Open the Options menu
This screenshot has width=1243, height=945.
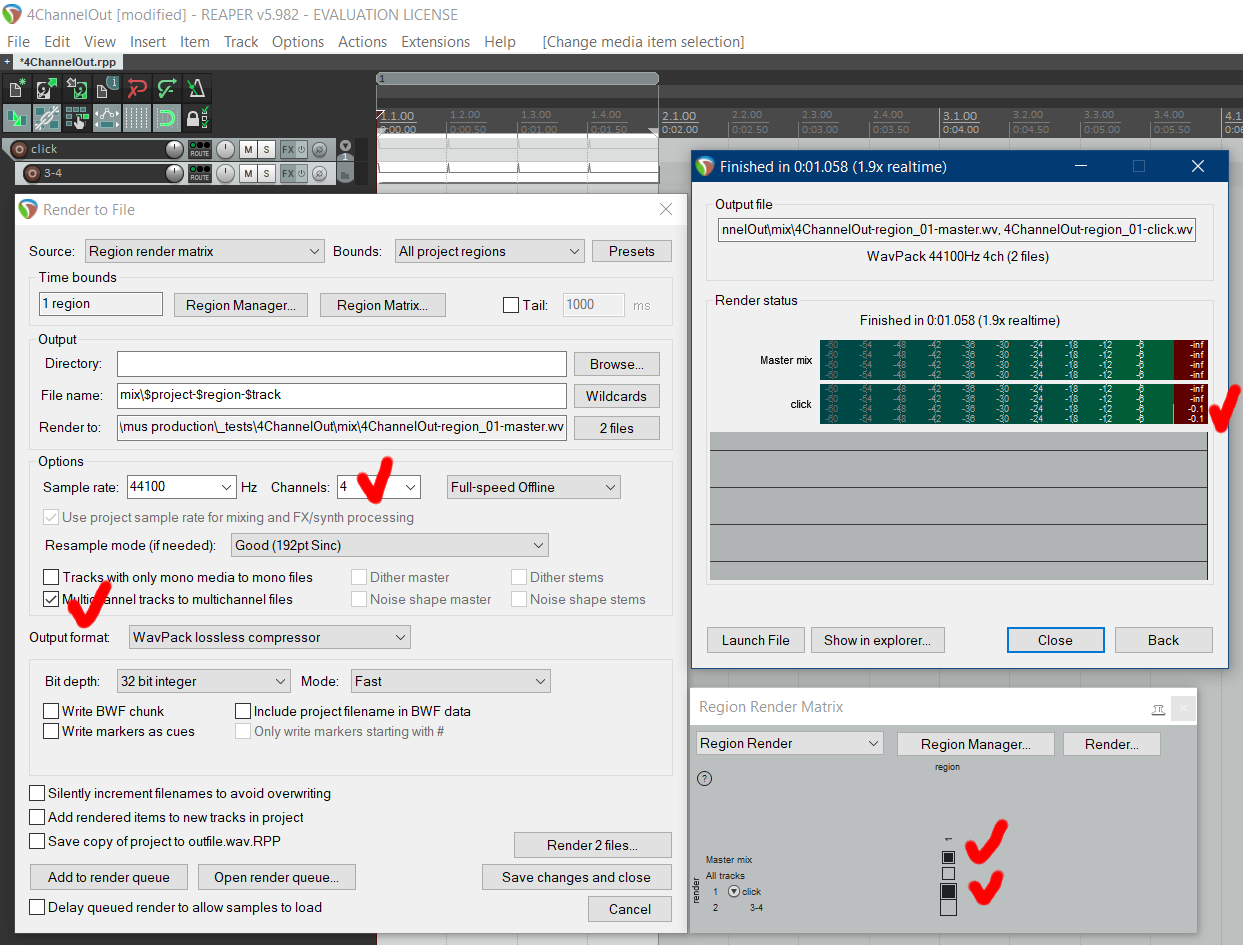click(x=298, y=42)
